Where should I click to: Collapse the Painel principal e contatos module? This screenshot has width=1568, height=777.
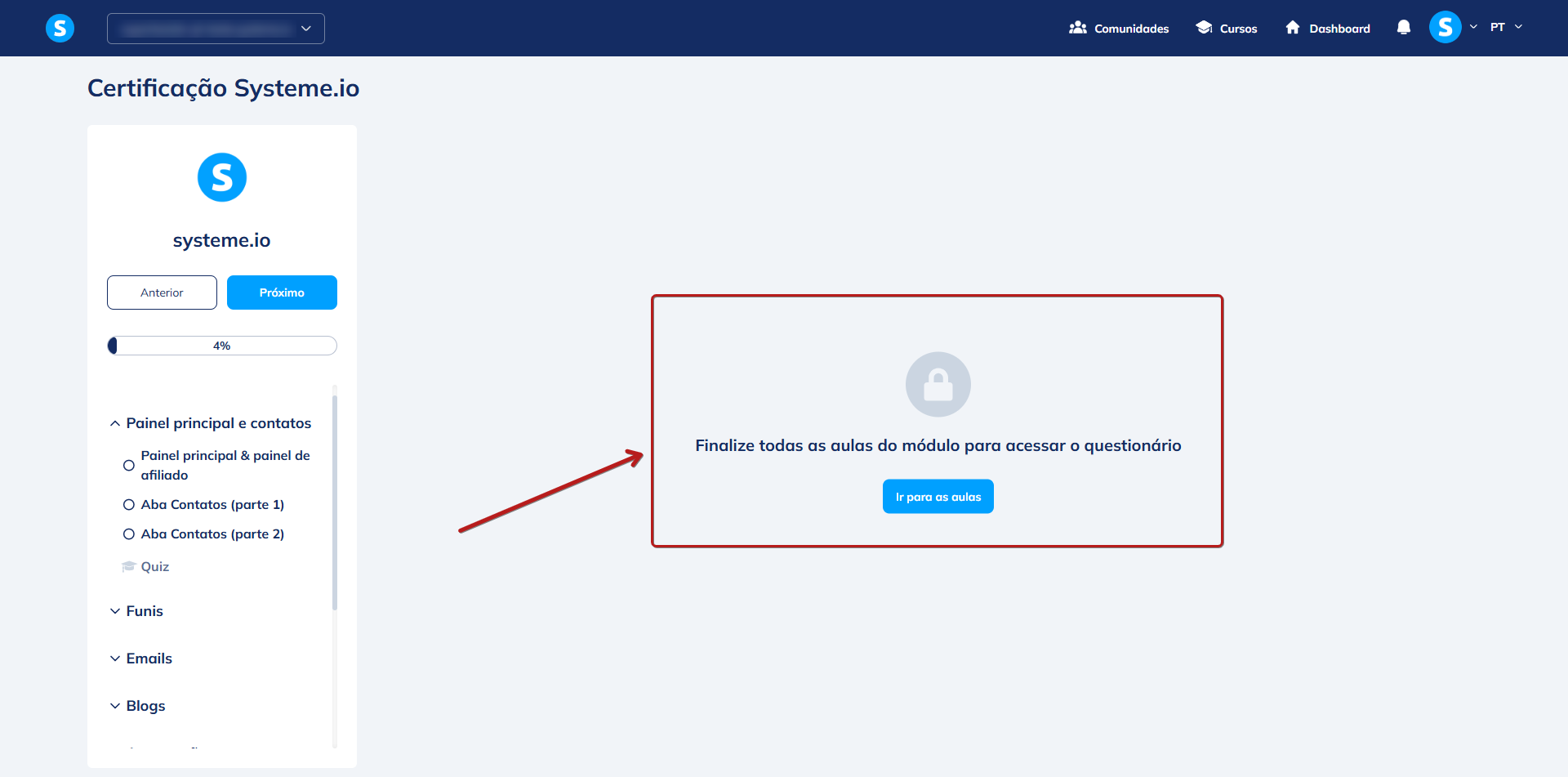coord(211,423)
